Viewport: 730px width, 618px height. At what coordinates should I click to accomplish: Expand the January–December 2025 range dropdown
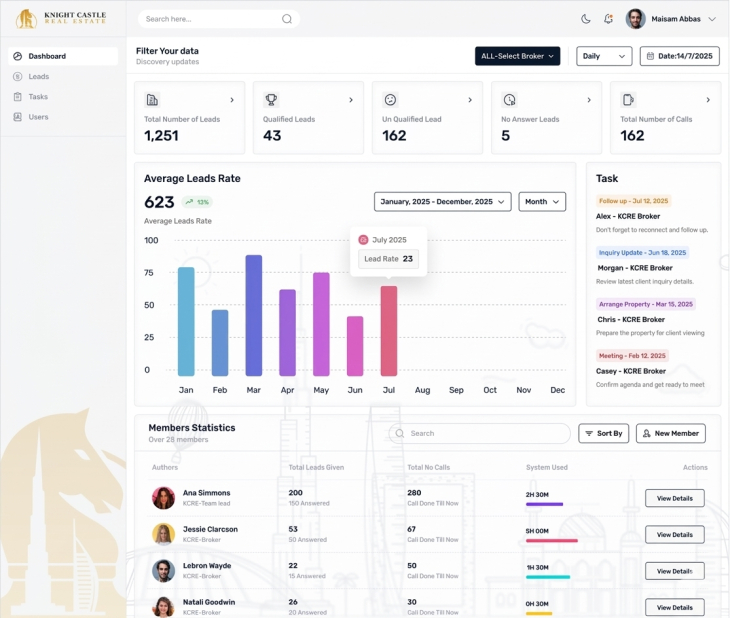(442, 202)
